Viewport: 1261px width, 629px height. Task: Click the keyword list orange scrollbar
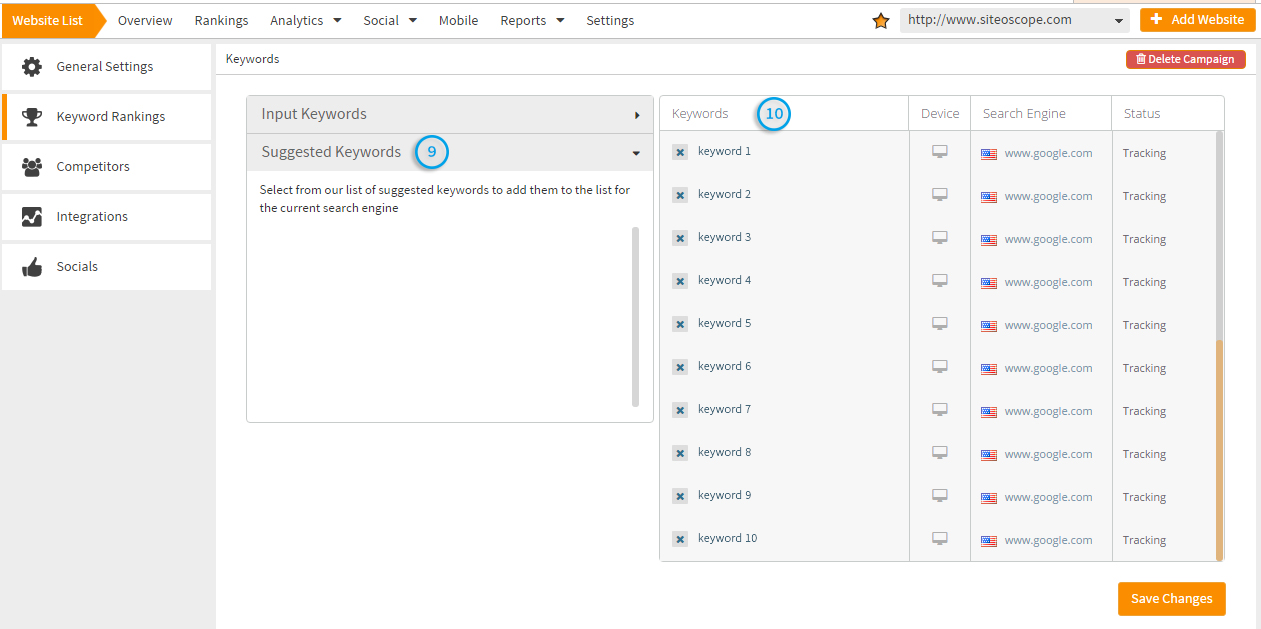click(x=1219, y=450)
